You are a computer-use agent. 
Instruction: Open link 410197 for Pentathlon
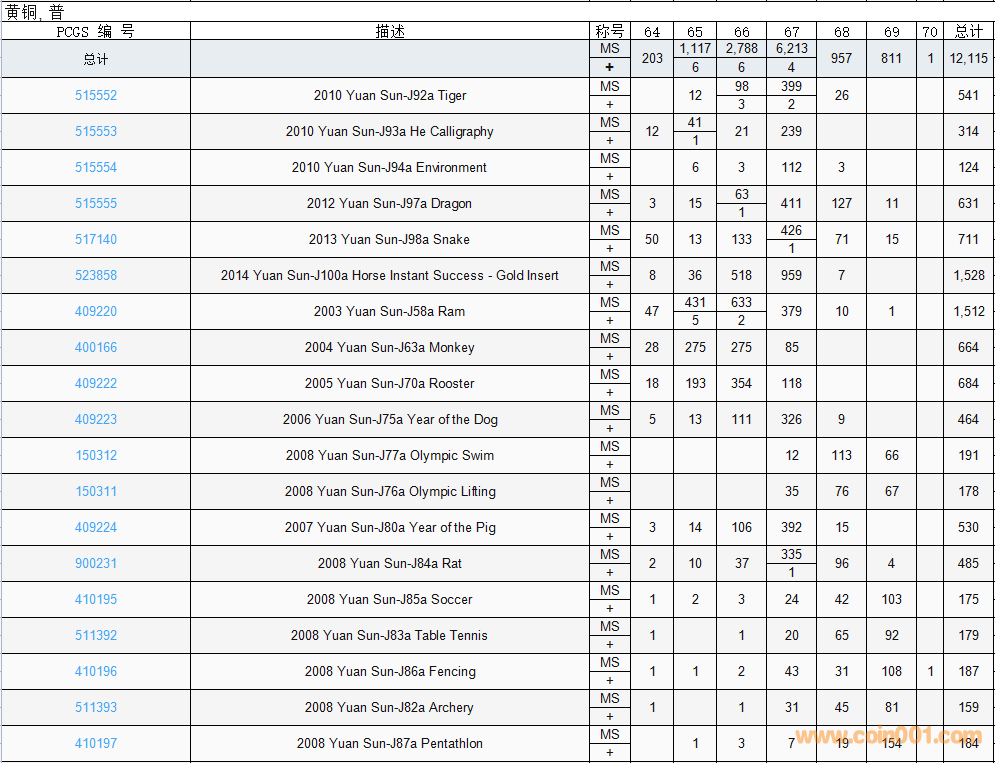pos(96,744)
